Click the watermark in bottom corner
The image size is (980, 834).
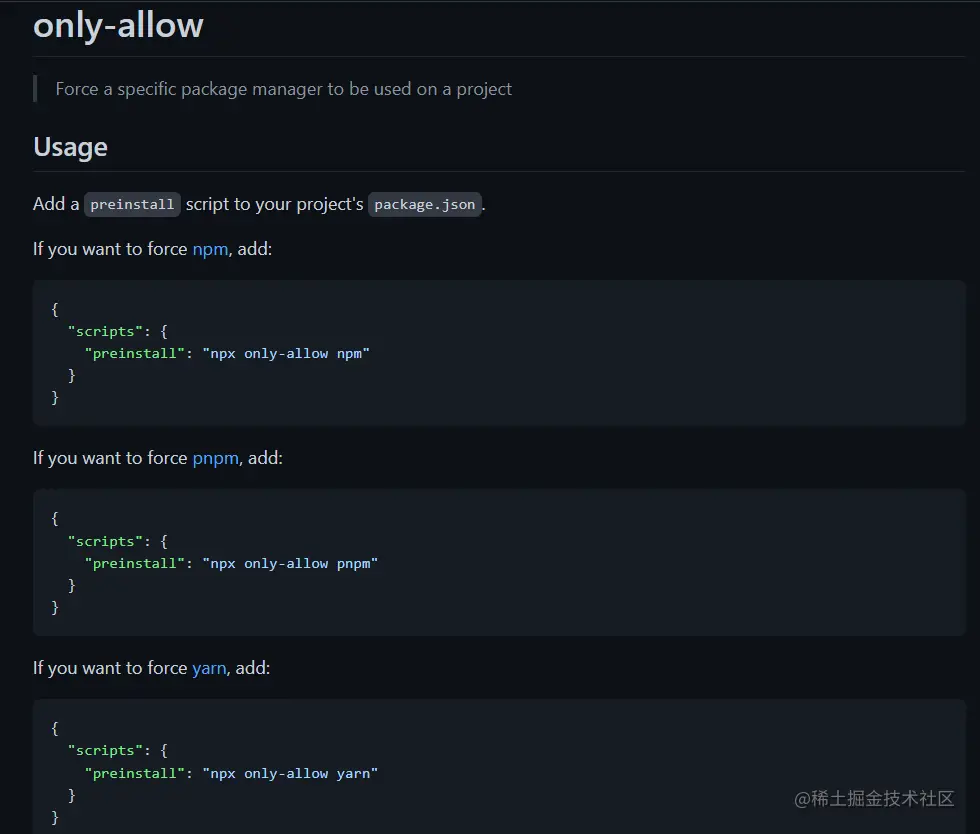tap(874, 798)
